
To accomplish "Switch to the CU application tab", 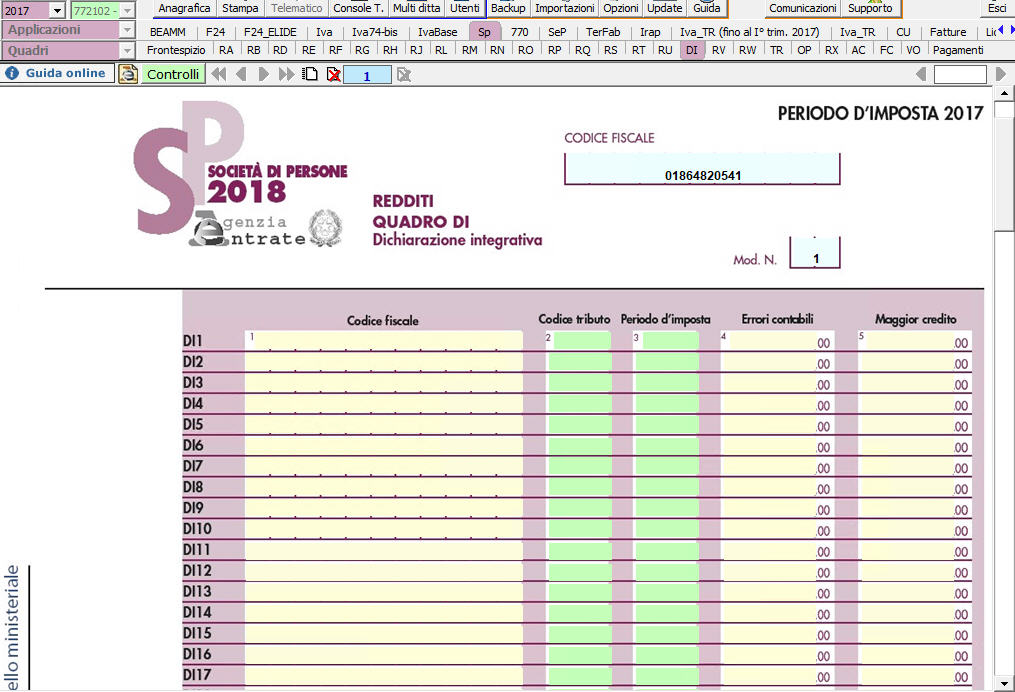I will coord(903,32).
